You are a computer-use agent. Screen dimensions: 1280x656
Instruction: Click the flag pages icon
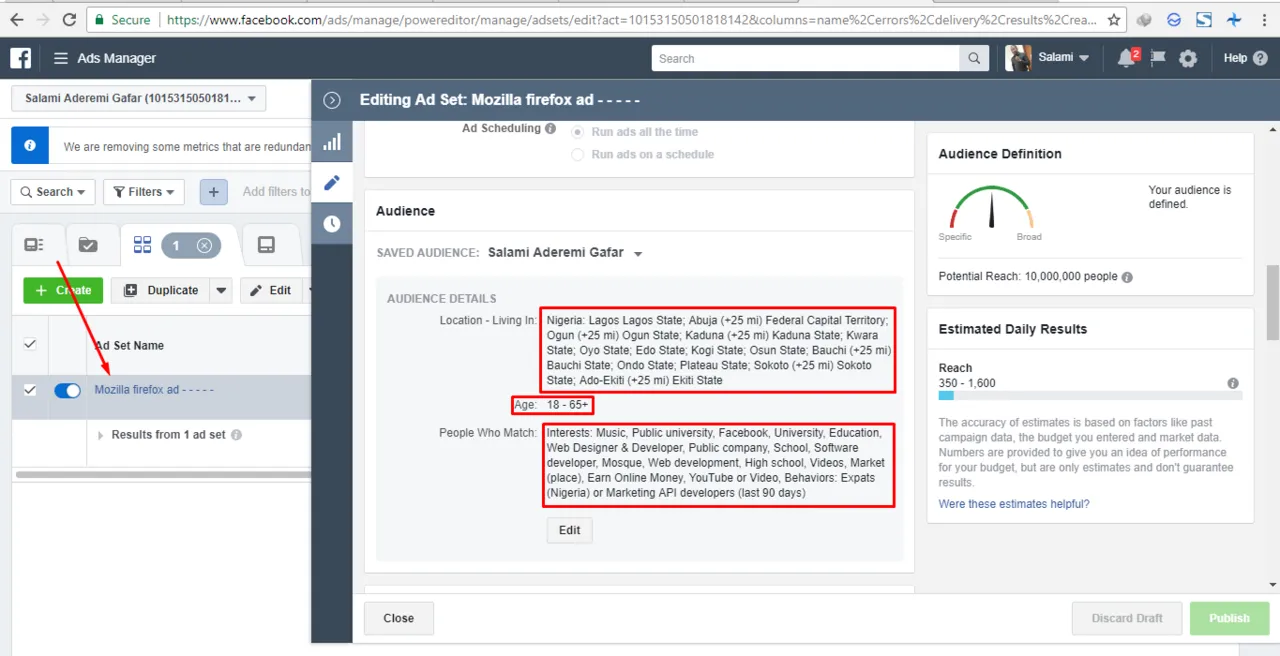pos(1158,58)
